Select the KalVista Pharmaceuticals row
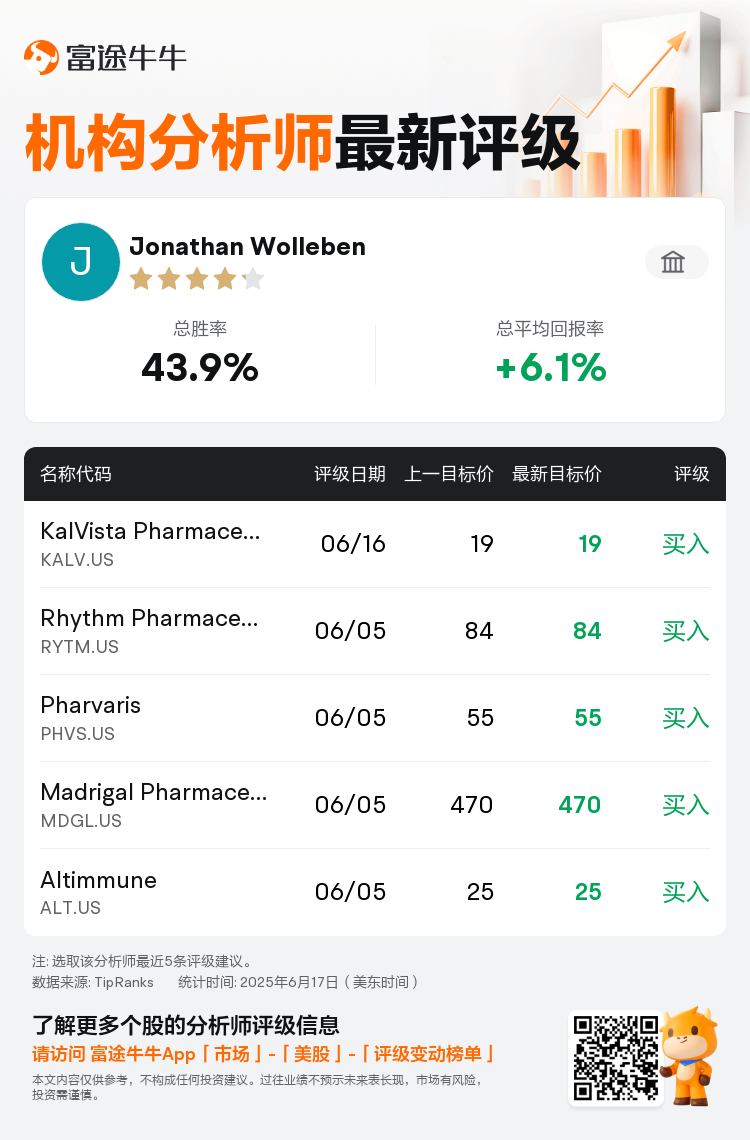The height and width of the screenshot is (1140, 750). (375, 544)
